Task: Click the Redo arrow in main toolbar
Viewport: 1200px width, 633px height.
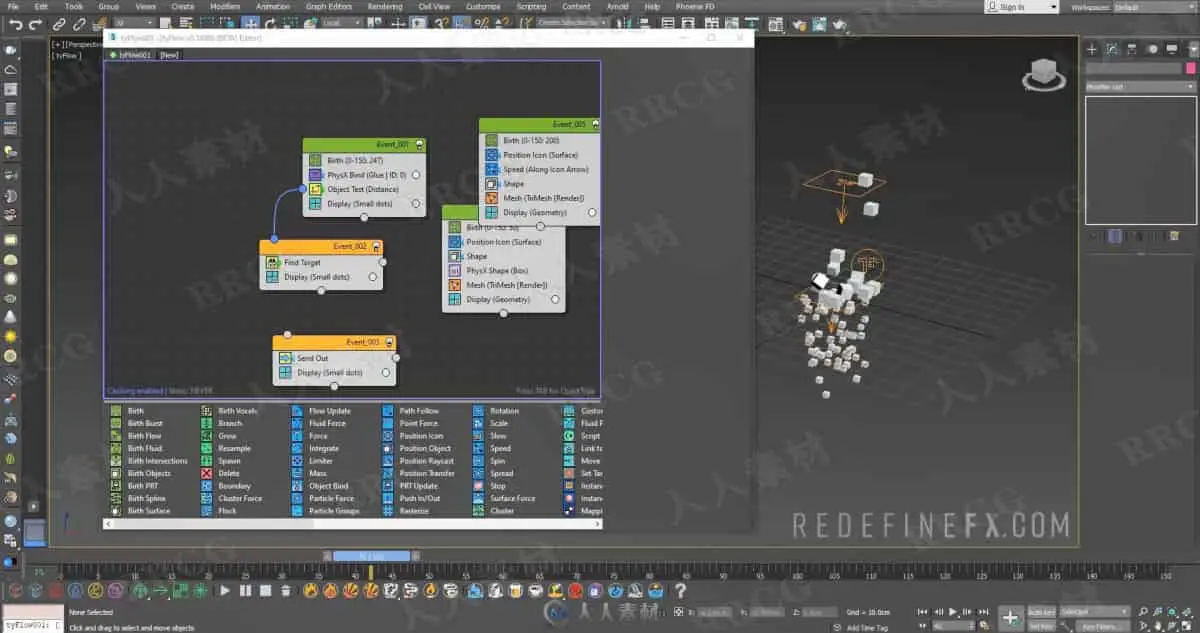Action: coord(33,23)
